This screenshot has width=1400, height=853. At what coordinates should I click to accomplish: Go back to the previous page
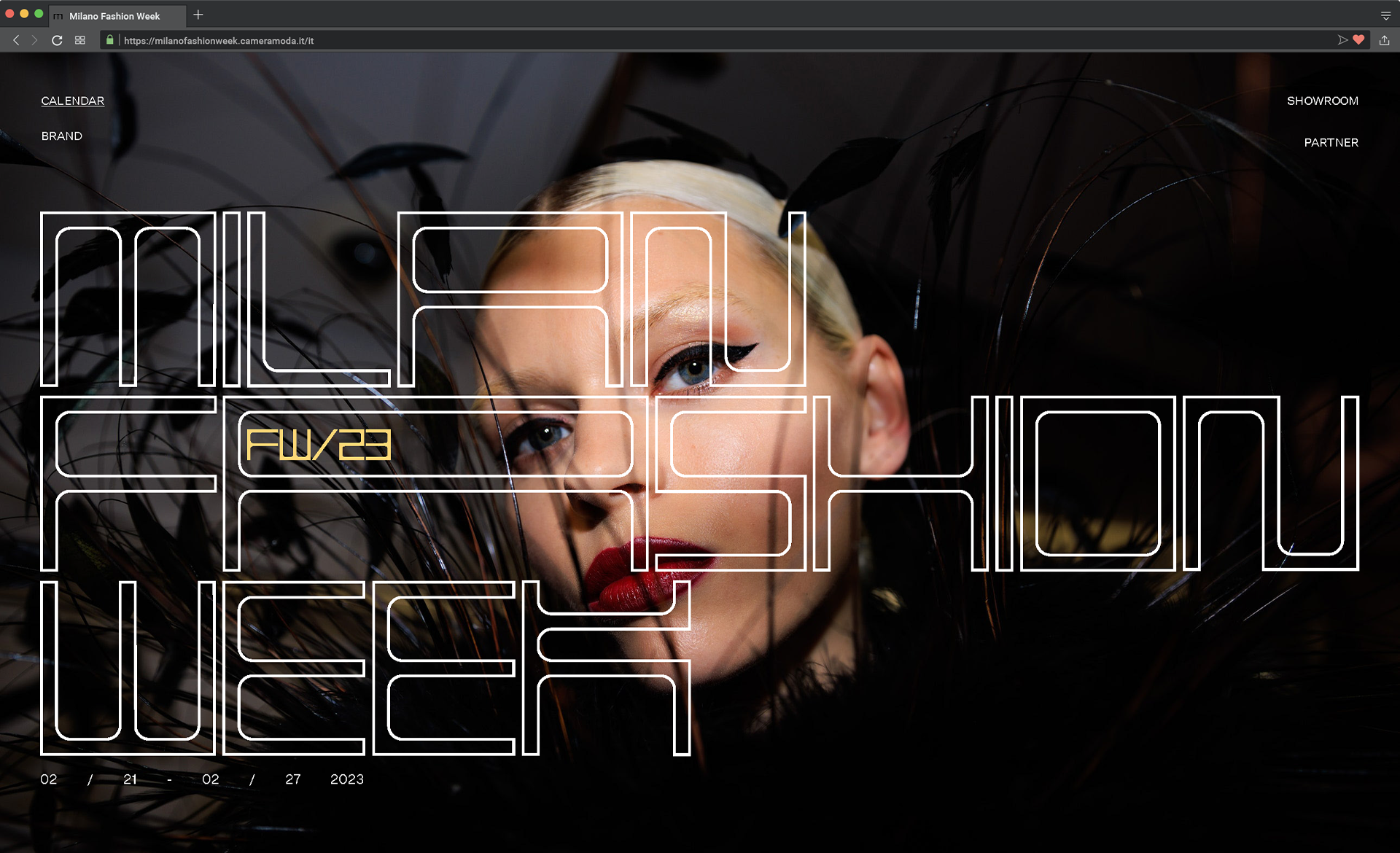16,40
